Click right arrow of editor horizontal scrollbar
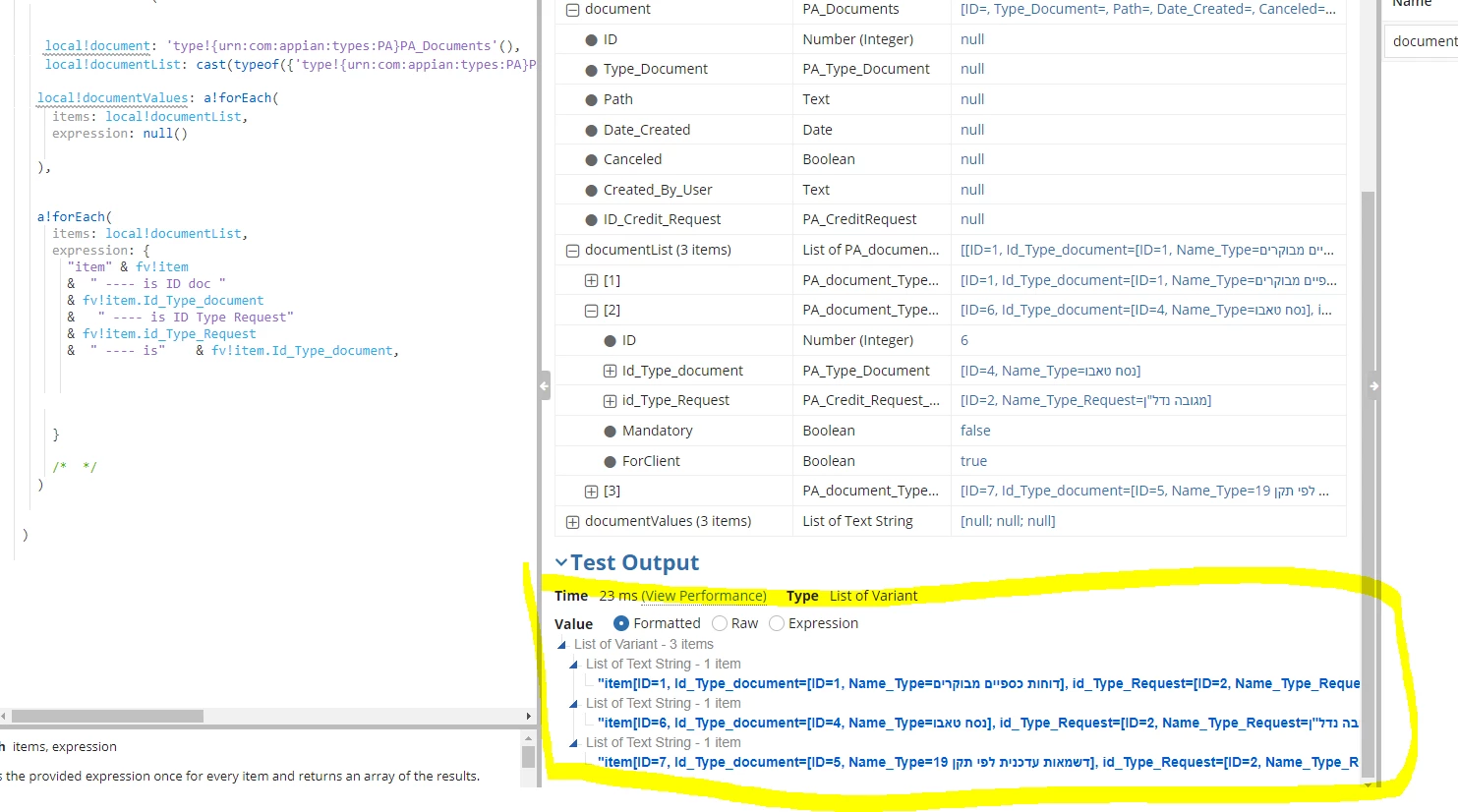 pos(529,717)
